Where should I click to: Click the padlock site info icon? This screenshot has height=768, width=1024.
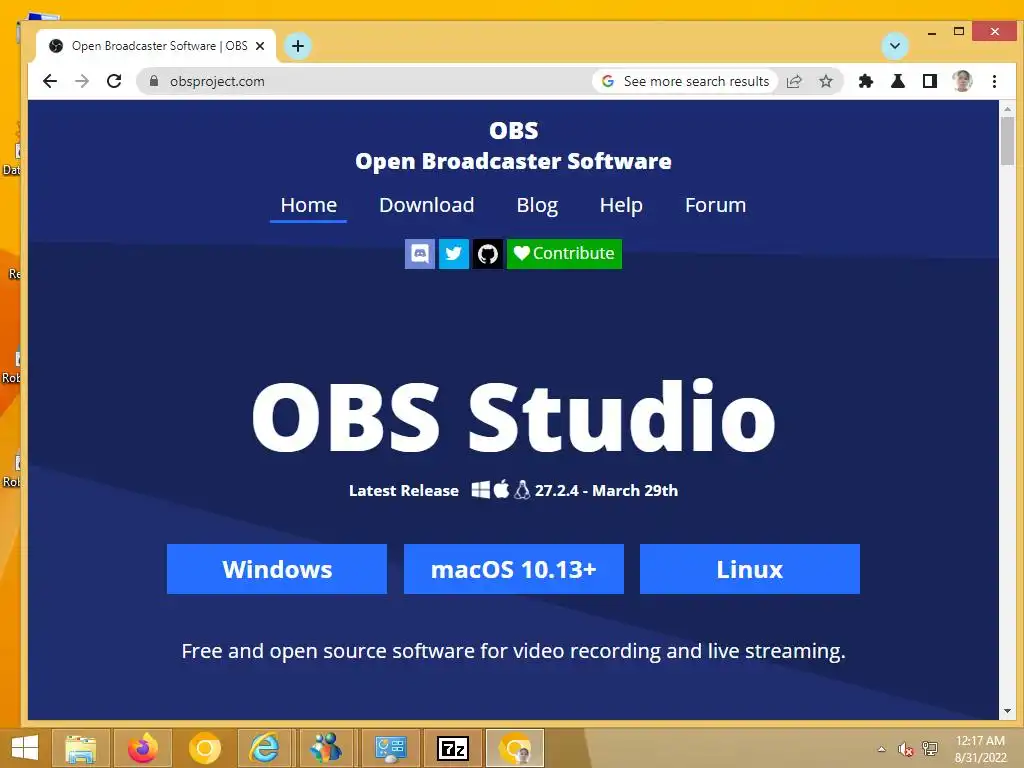pyautogui.click(x=154, y=81)
